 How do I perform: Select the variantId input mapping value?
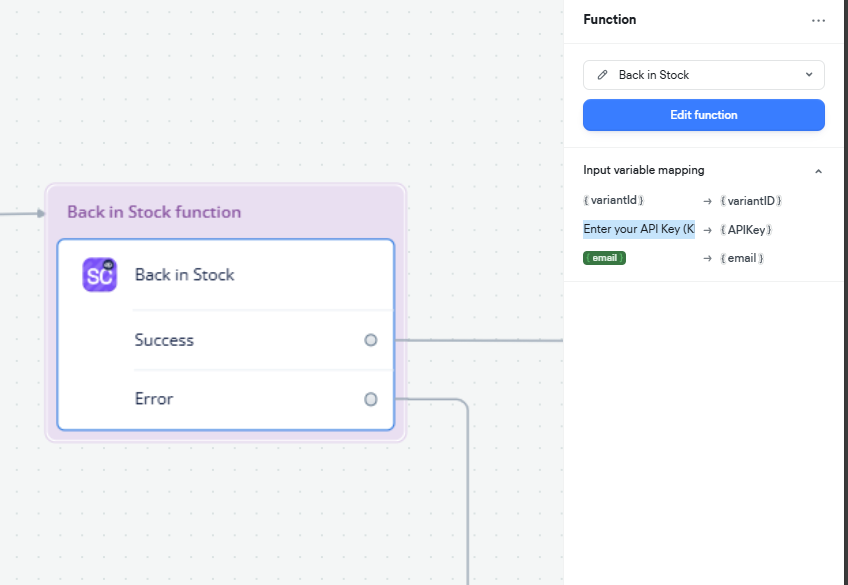pos(614,201)
